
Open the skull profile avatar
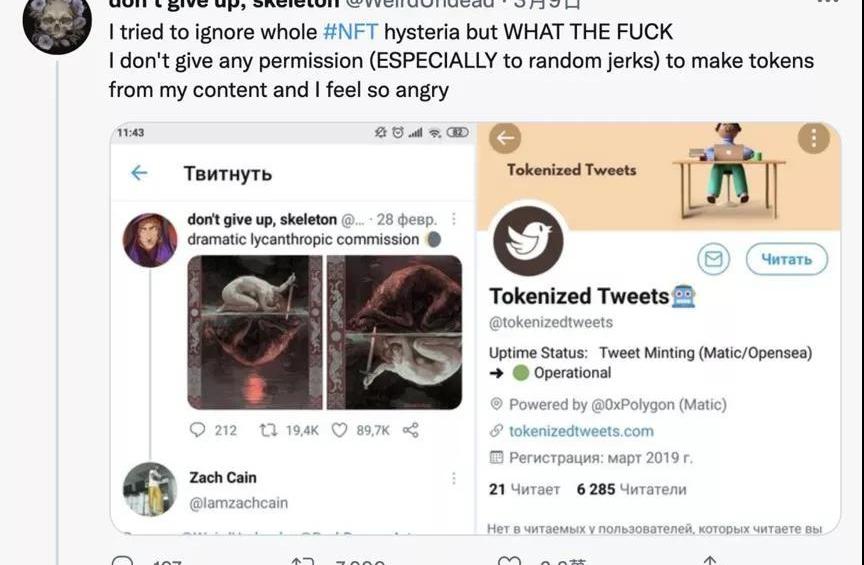click(x=57, y=22)
